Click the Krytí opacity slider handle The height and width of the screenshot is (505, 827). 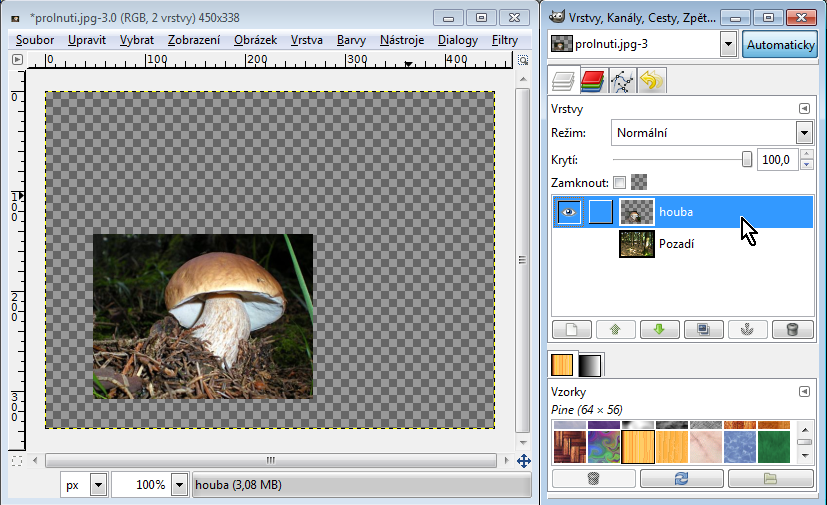click(747, 159)
